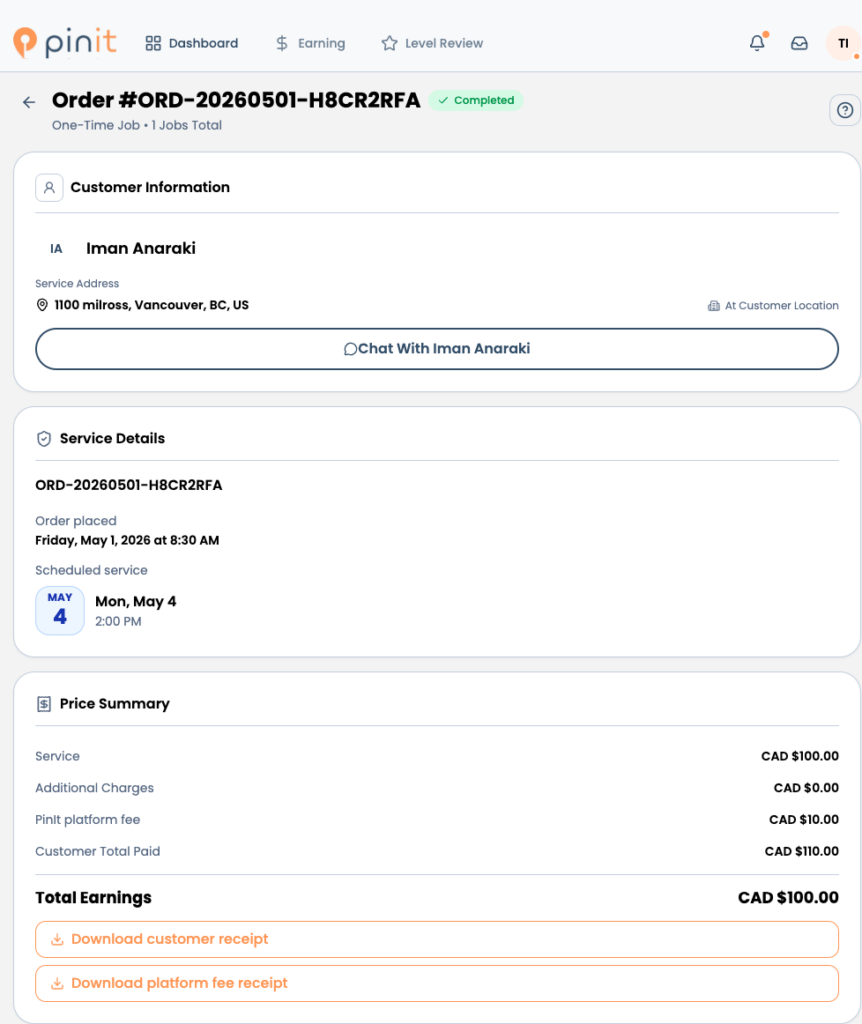The height and width of the screenshot is (1024, 862).
Task: Download customer receipt
Action: click(437, 940)
